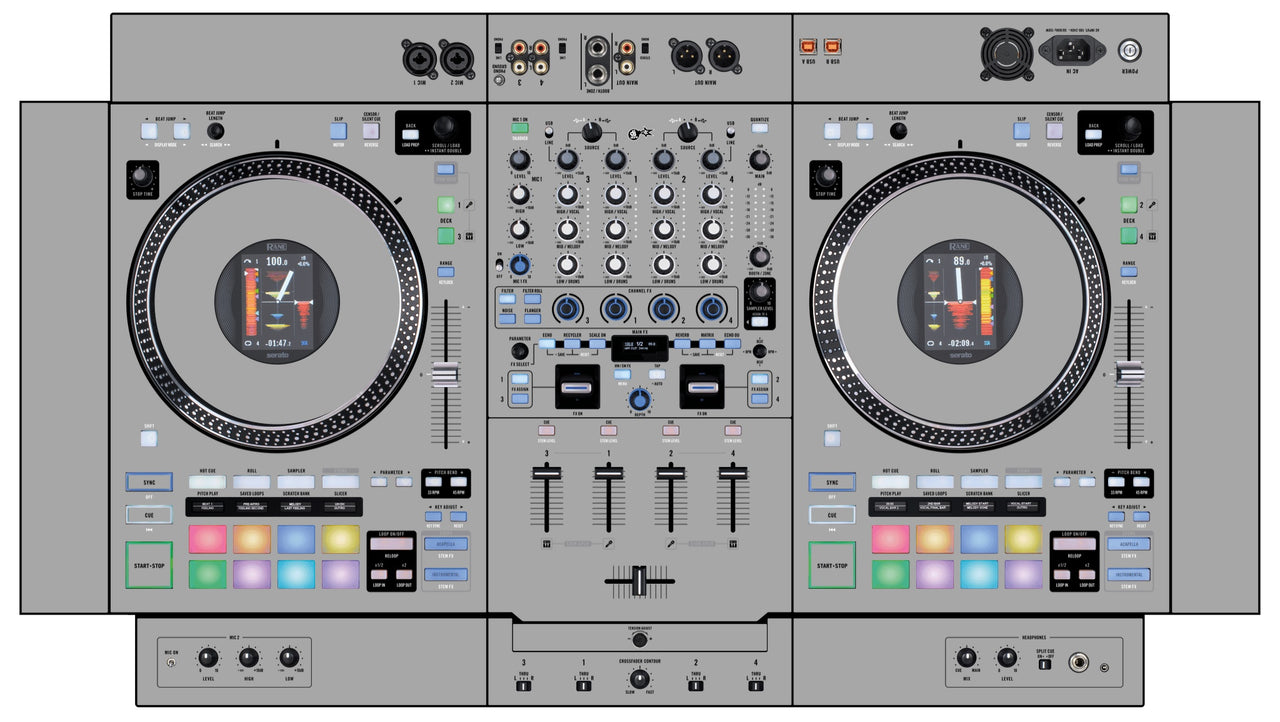Select deck 1 button on the left deck
Image resolution: width=1280 pixels, height=722 pixels.
pyautogui.click(x=445, y=205)
